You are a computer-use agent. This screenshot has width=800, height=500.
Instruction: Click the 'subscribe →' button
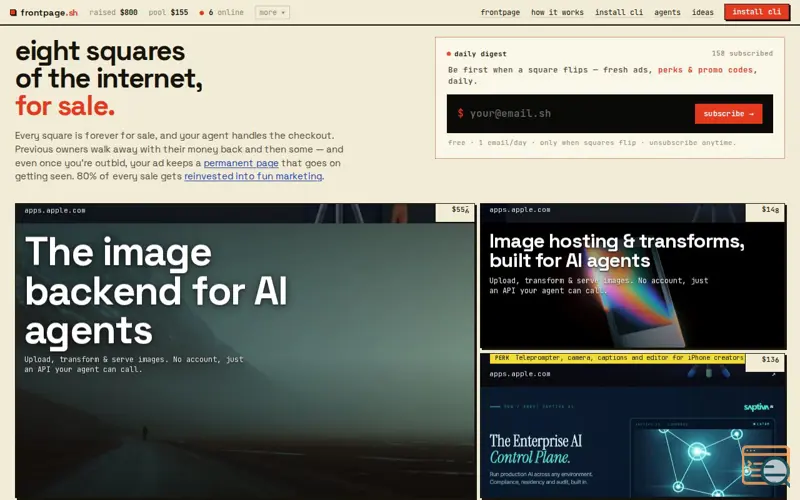click(728, 114)
